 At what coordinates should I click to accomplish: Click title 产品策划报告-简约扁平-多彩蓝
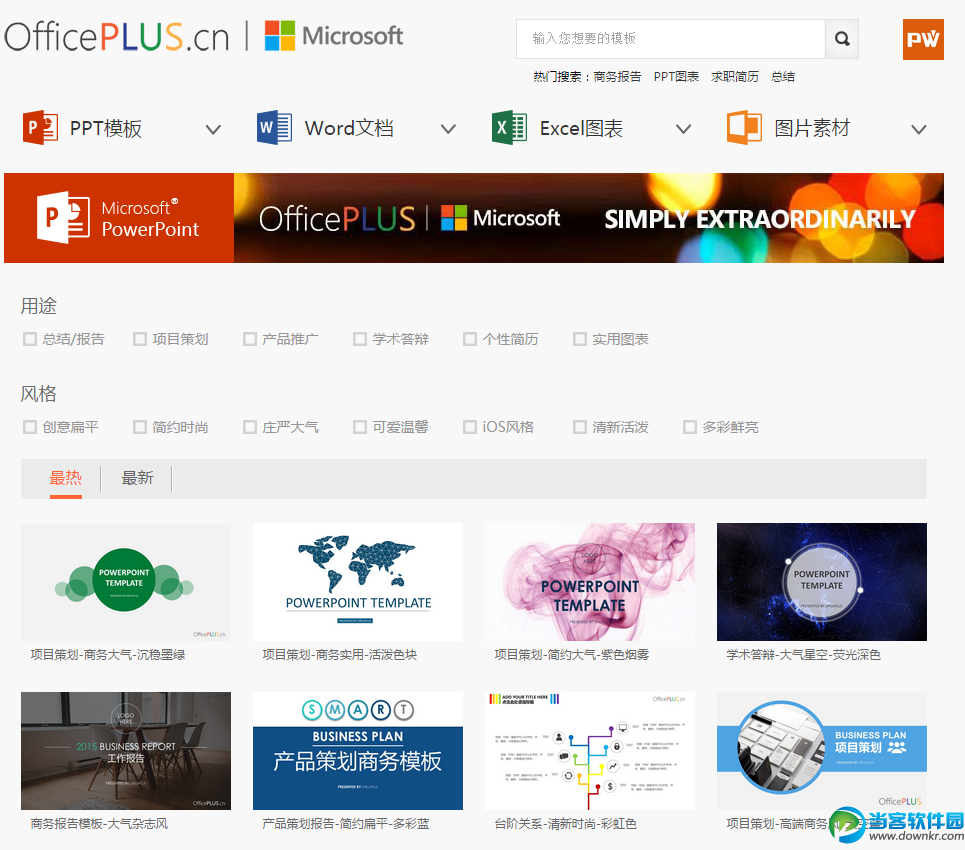[346, 824]
